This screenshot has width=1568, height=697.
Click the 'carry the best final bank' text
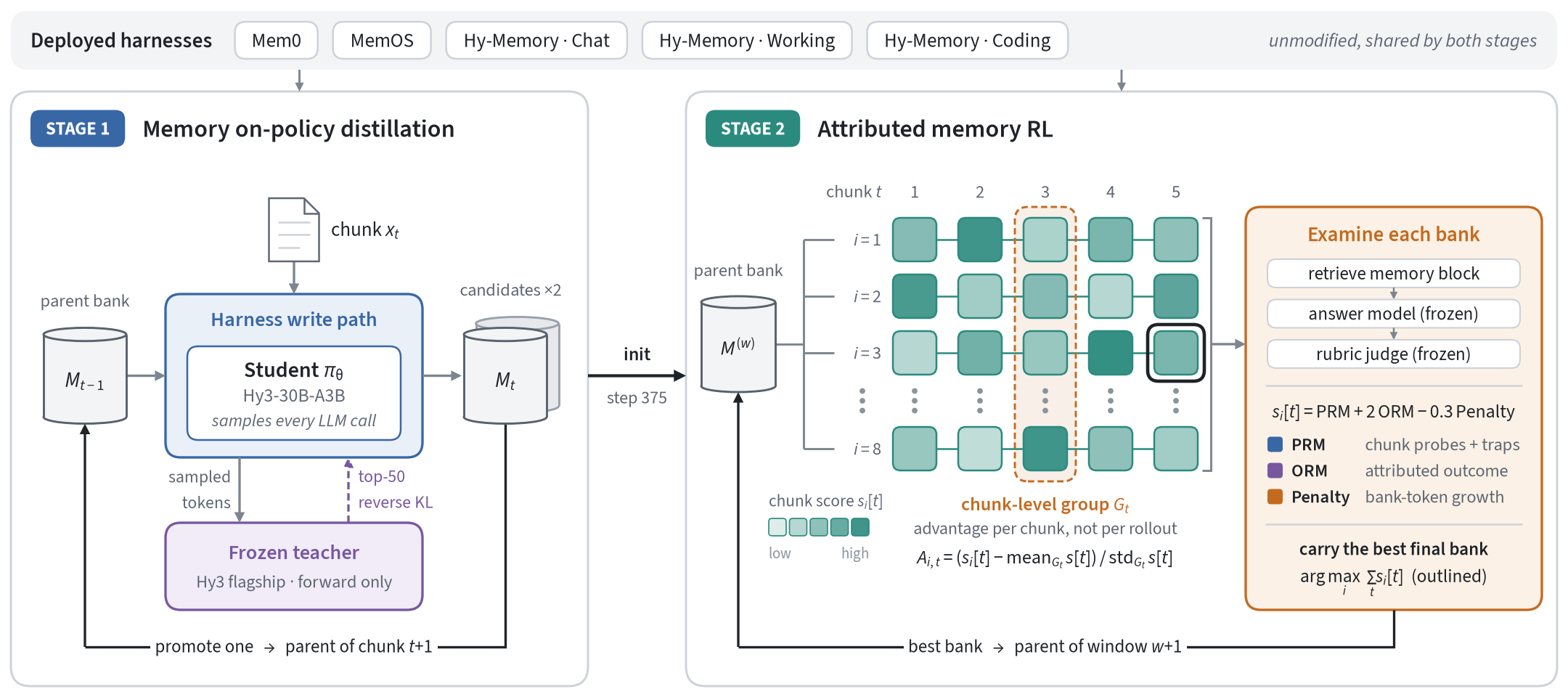click(x=1394, y=549)
